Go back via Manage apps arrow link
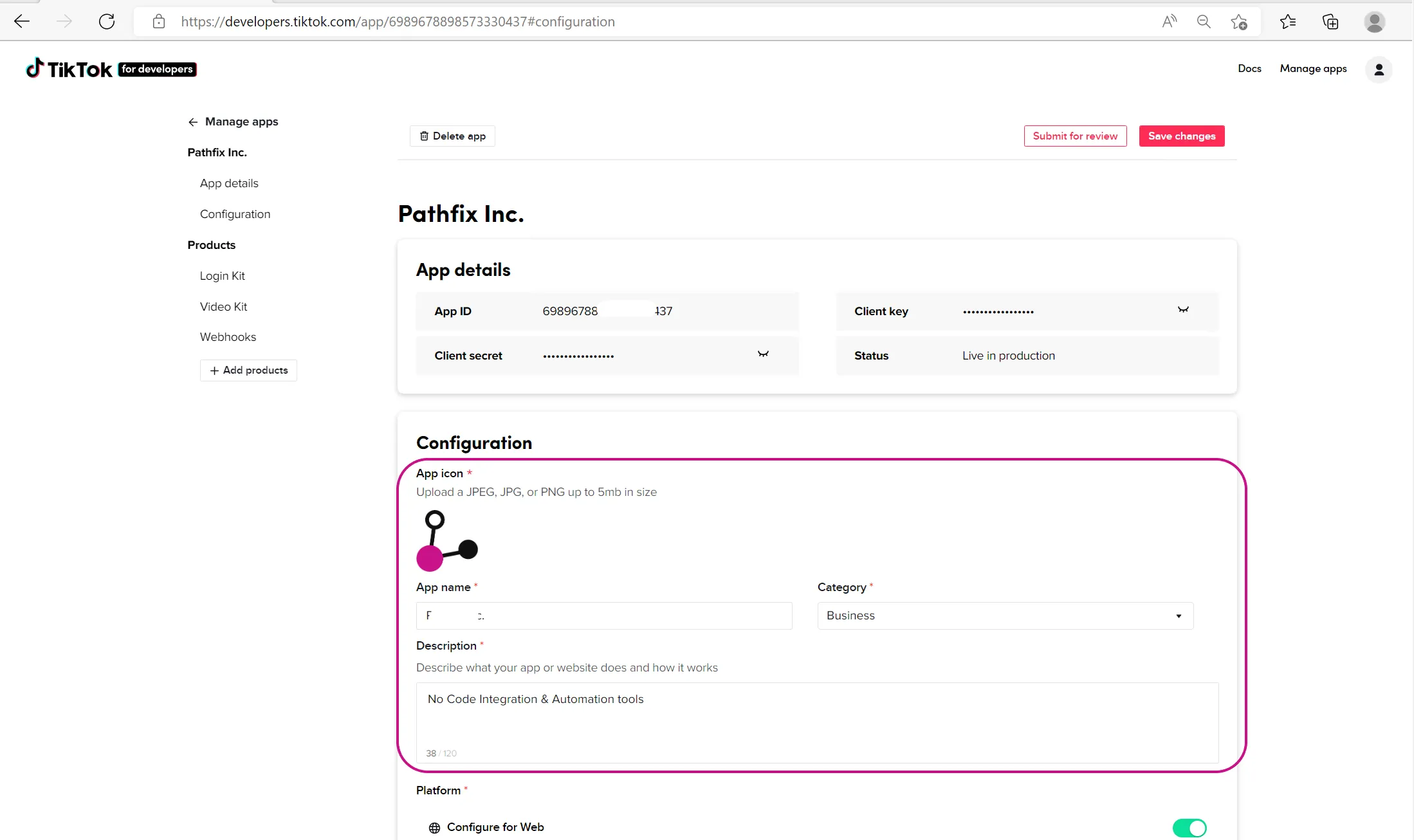Image resolution: width=1414 pixels, height=840 pixels. click(233, 122)
